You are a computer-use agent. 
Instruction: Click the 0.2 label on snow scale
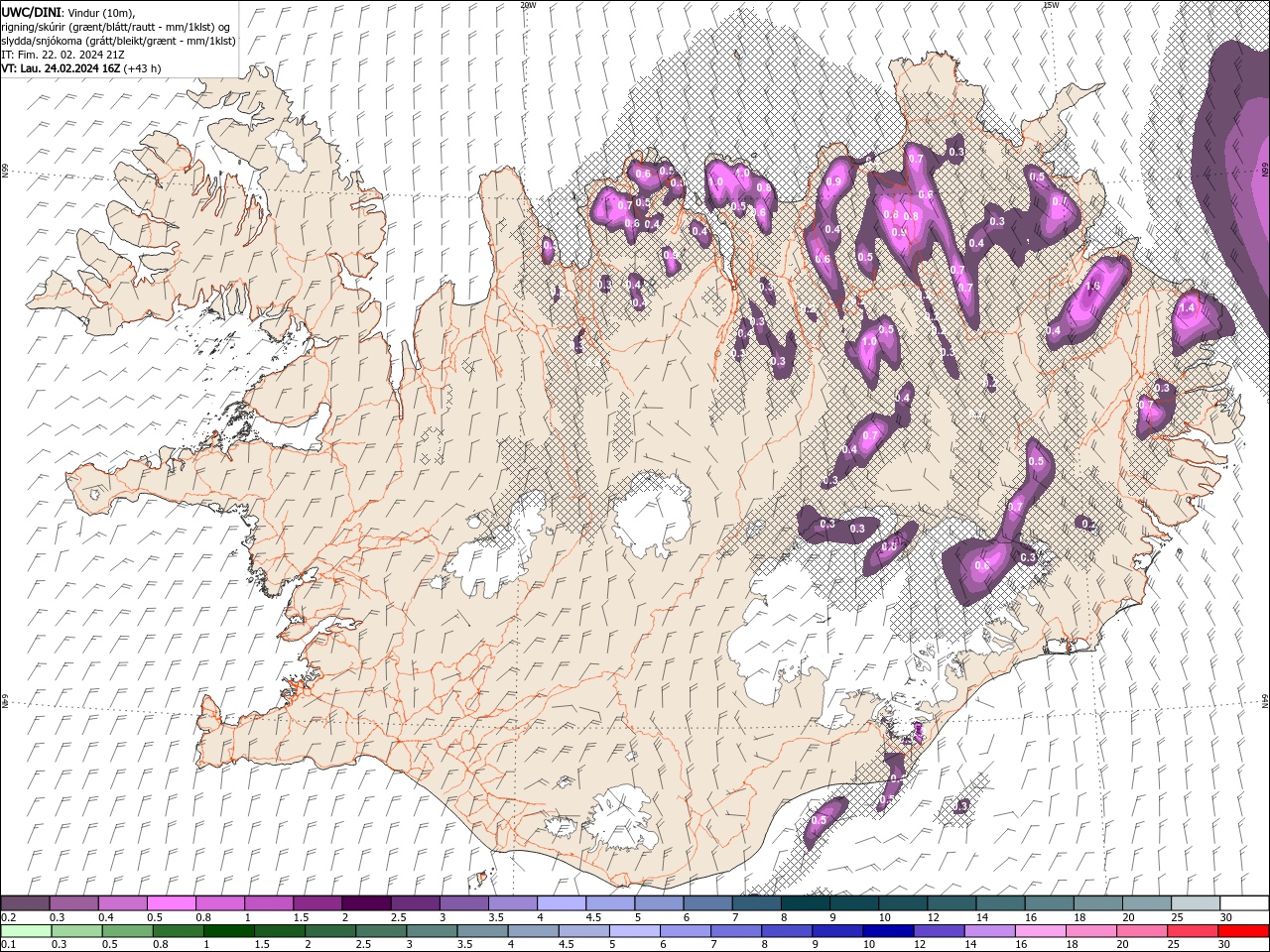coord(7,917)
